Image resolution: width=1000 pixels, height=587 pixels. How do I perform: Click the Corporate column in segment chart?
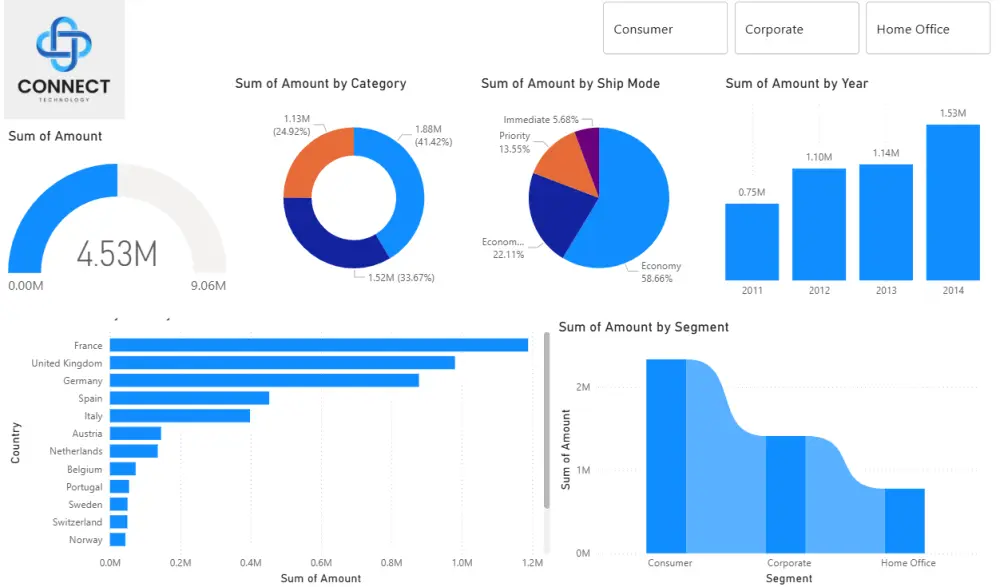(785, 494)
